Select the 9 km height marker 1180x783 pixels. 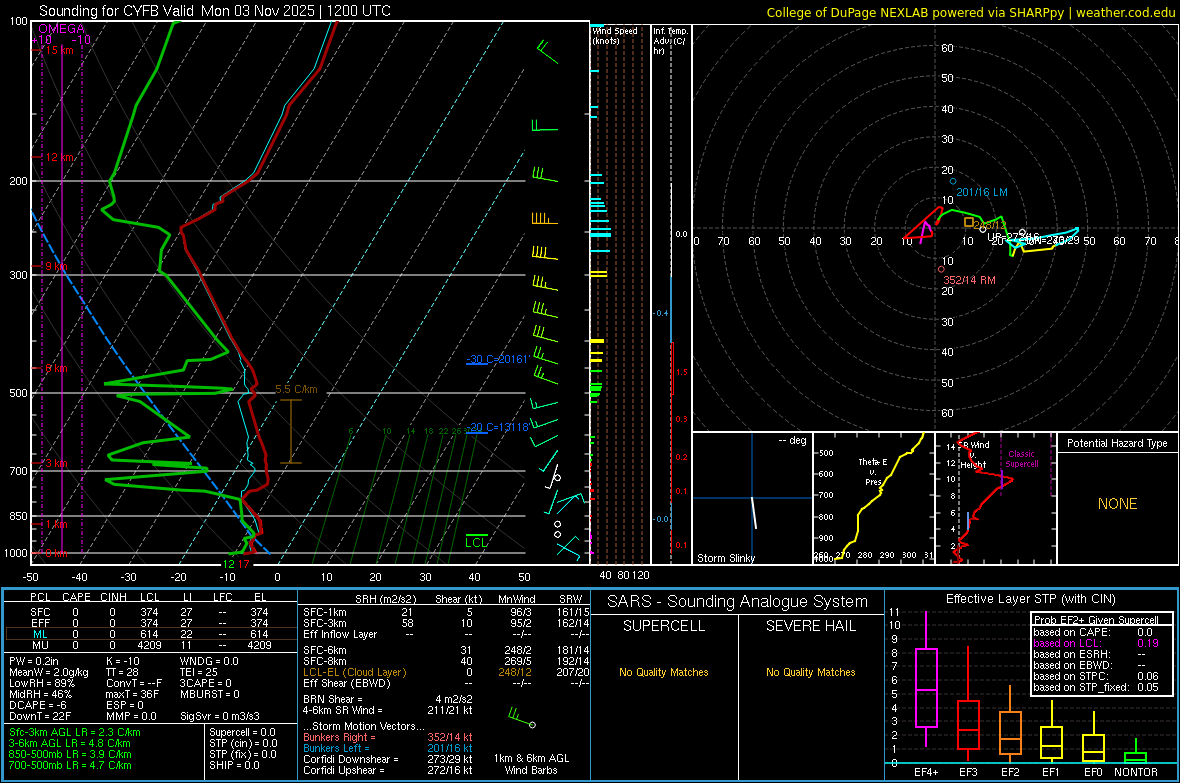56,267
